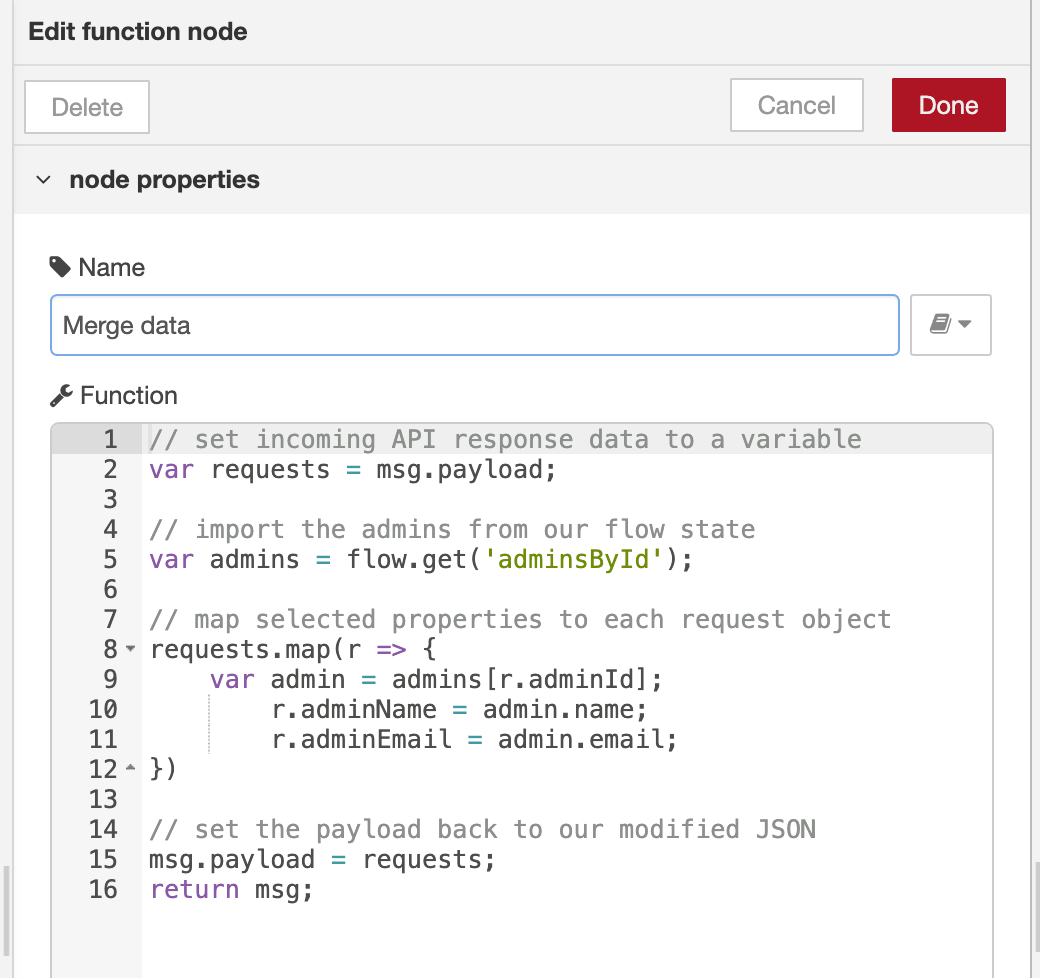The height and width of the screenshot is (978, 1040).
Task: Click line number 1 in the editor gutter
Action: pos(109,439)
